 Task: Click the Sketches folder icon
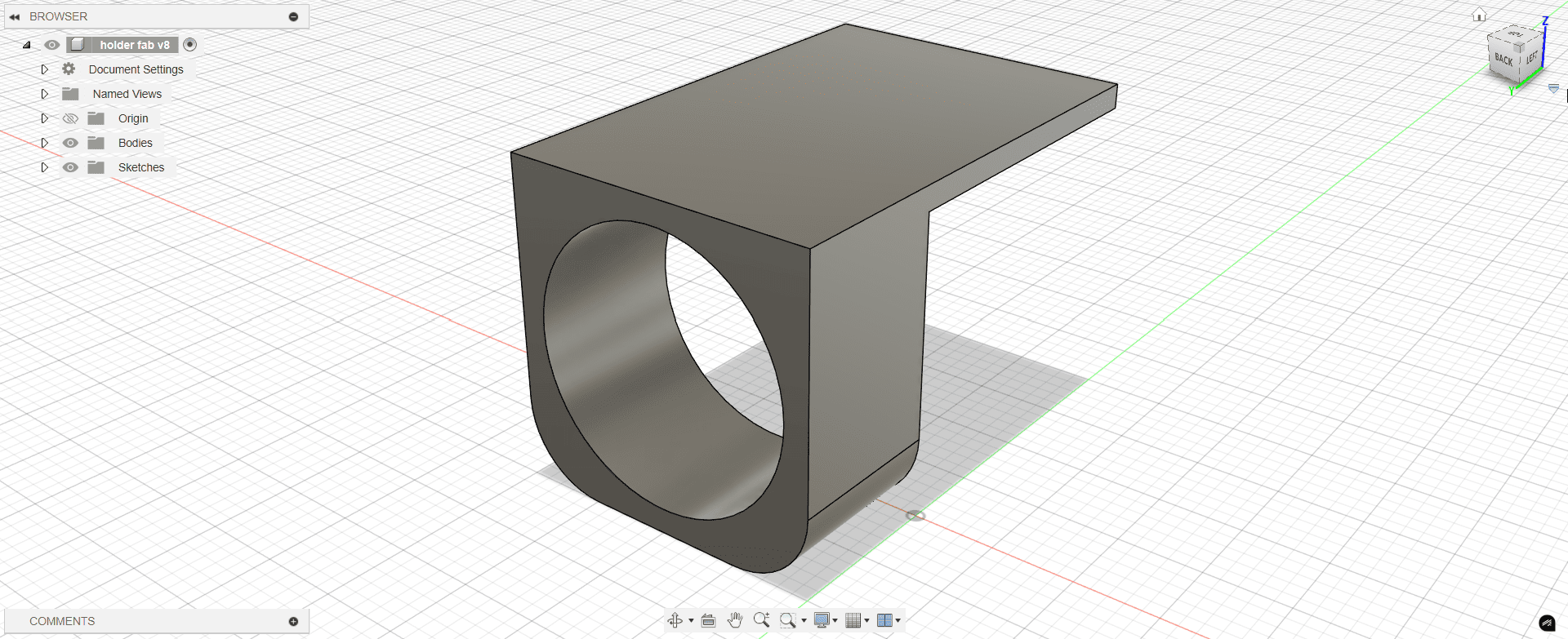[x=96, y=167]
